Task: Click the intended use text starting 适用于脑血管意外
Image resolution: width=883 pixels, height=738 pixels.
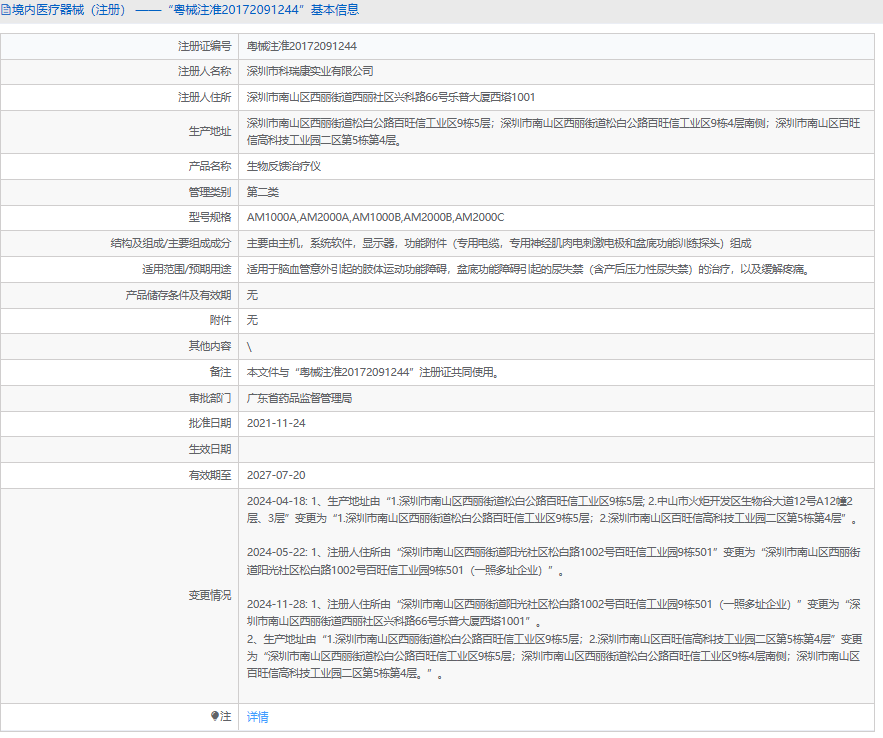Action: pos(528,269)
